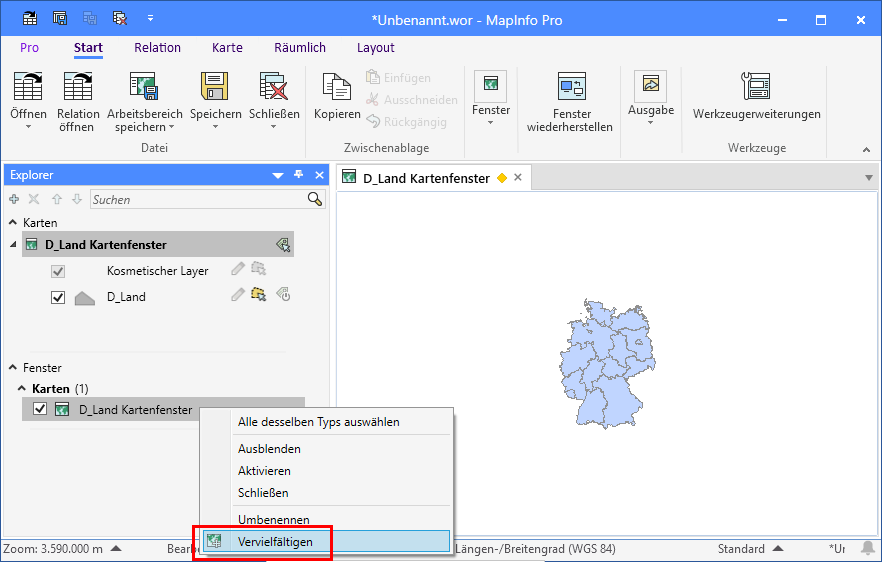Switch to the Layout ribbon tab
882x562 pixels.
[x=376, y=48]
